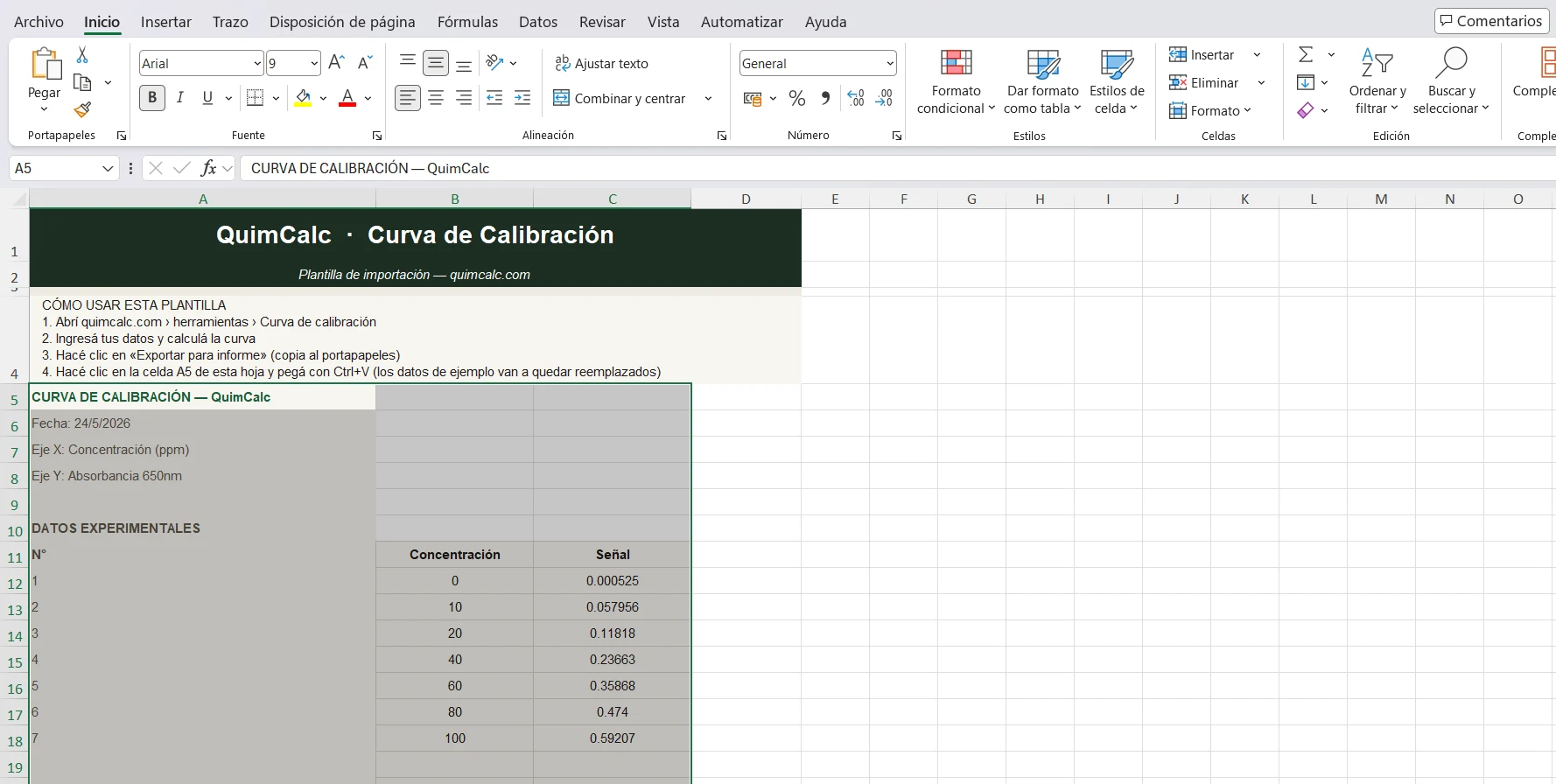Toggle underline formatting
Image resolution: width=1556 pixels, height=784 pixels.
(207, 98)
